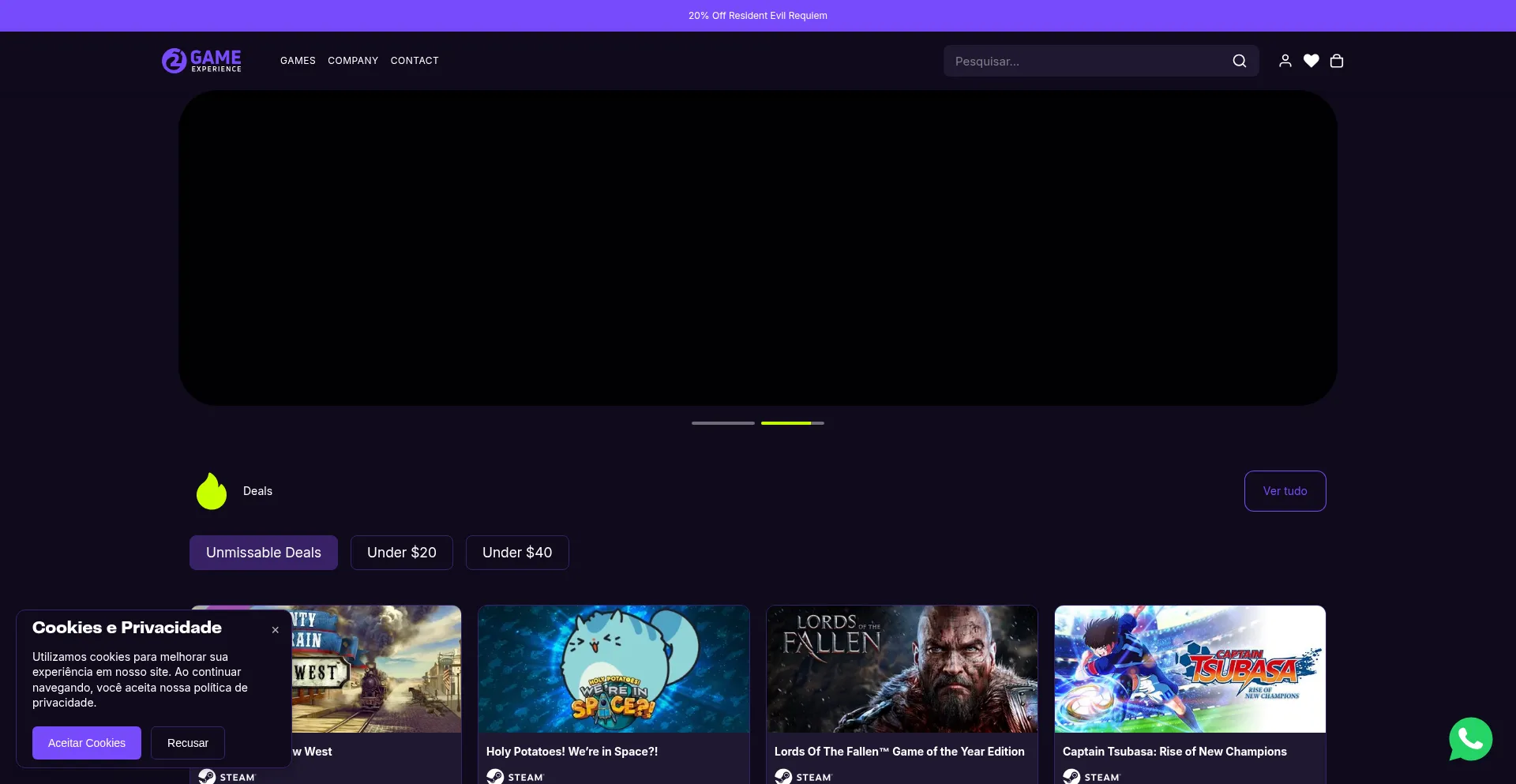1516x784 pixels.
Task: Open the Lords of the Fallen thumbnail
Action: pyautogui.click(x=902, y=669)
